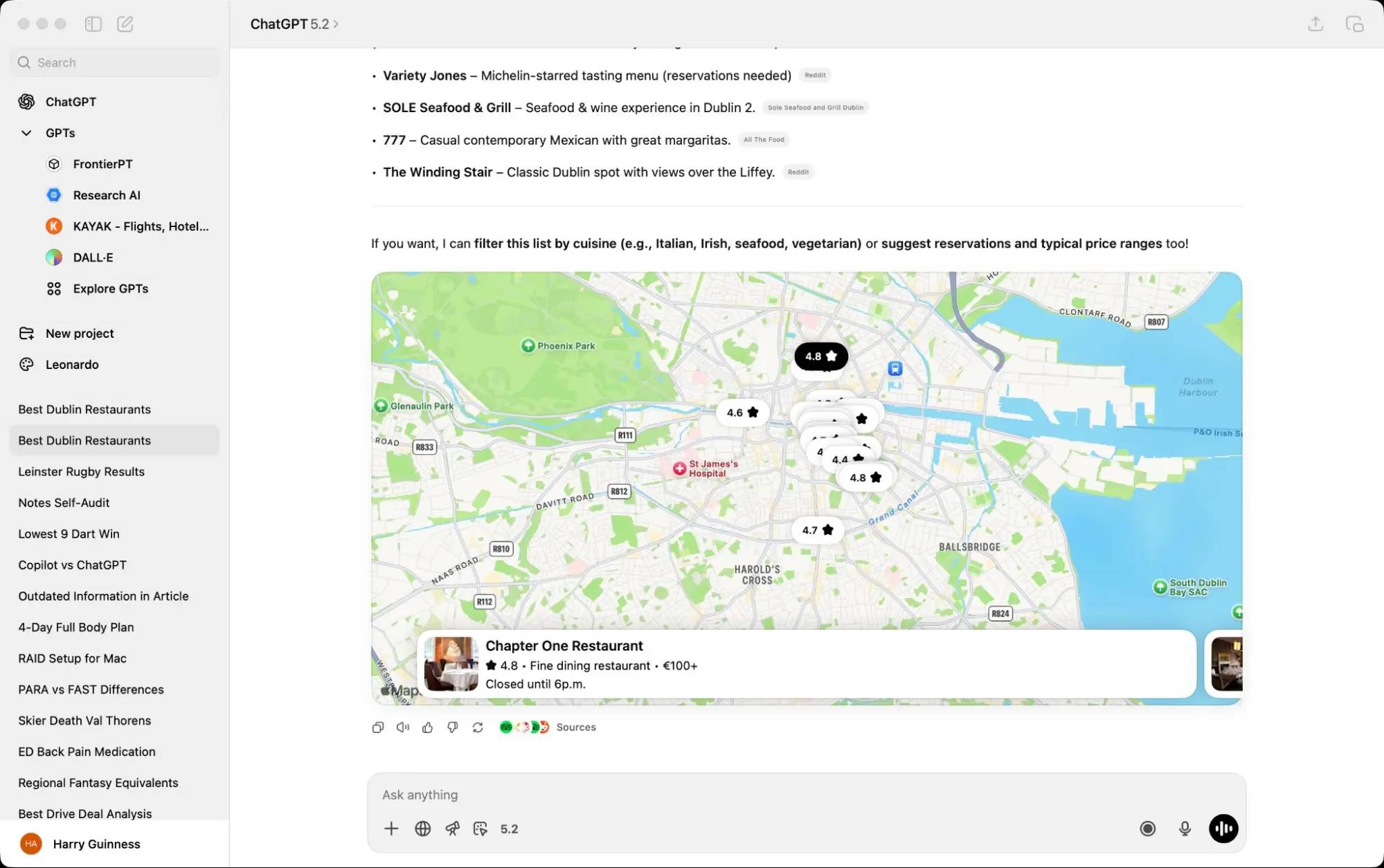Open the 5.2 model selector in composer
1384x868 pixels.
[510, 829]
